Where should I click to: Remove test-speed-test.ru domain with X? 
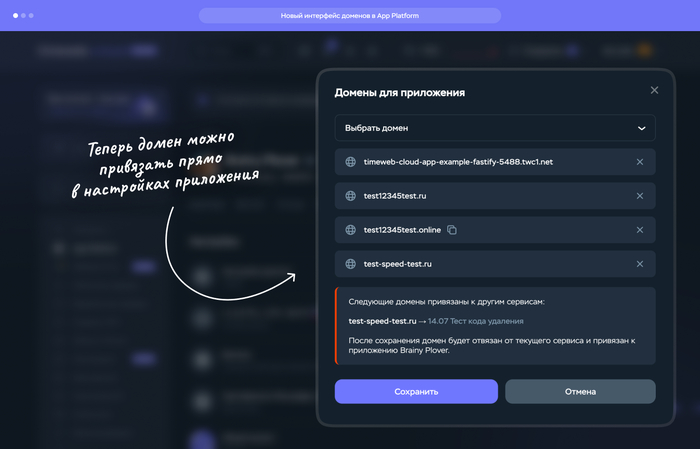click(640, 264)
